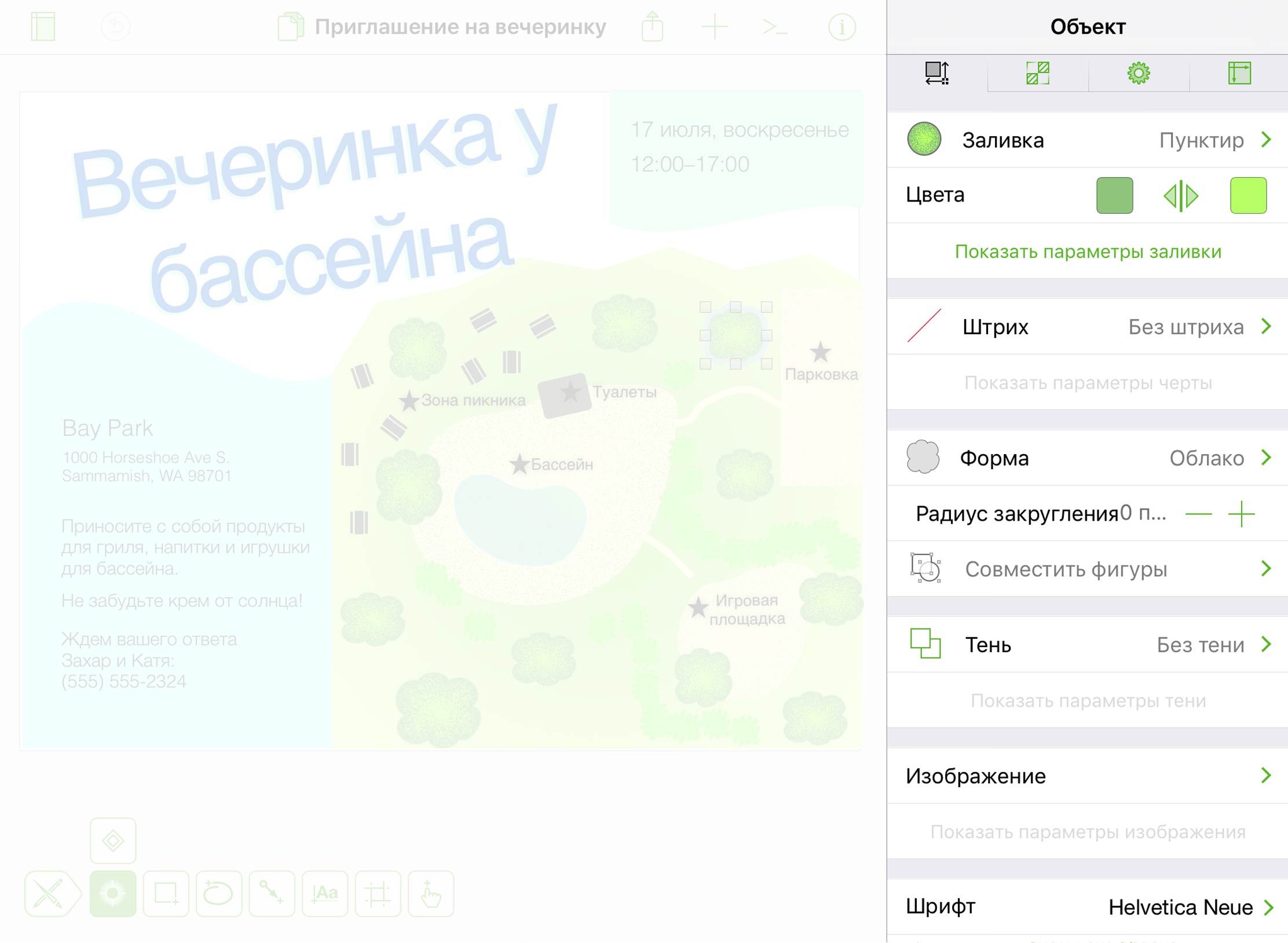The width and height of the screenshot is (1288, 943).
Task: Select the blue pool shape on map
Action: [519, 520]
